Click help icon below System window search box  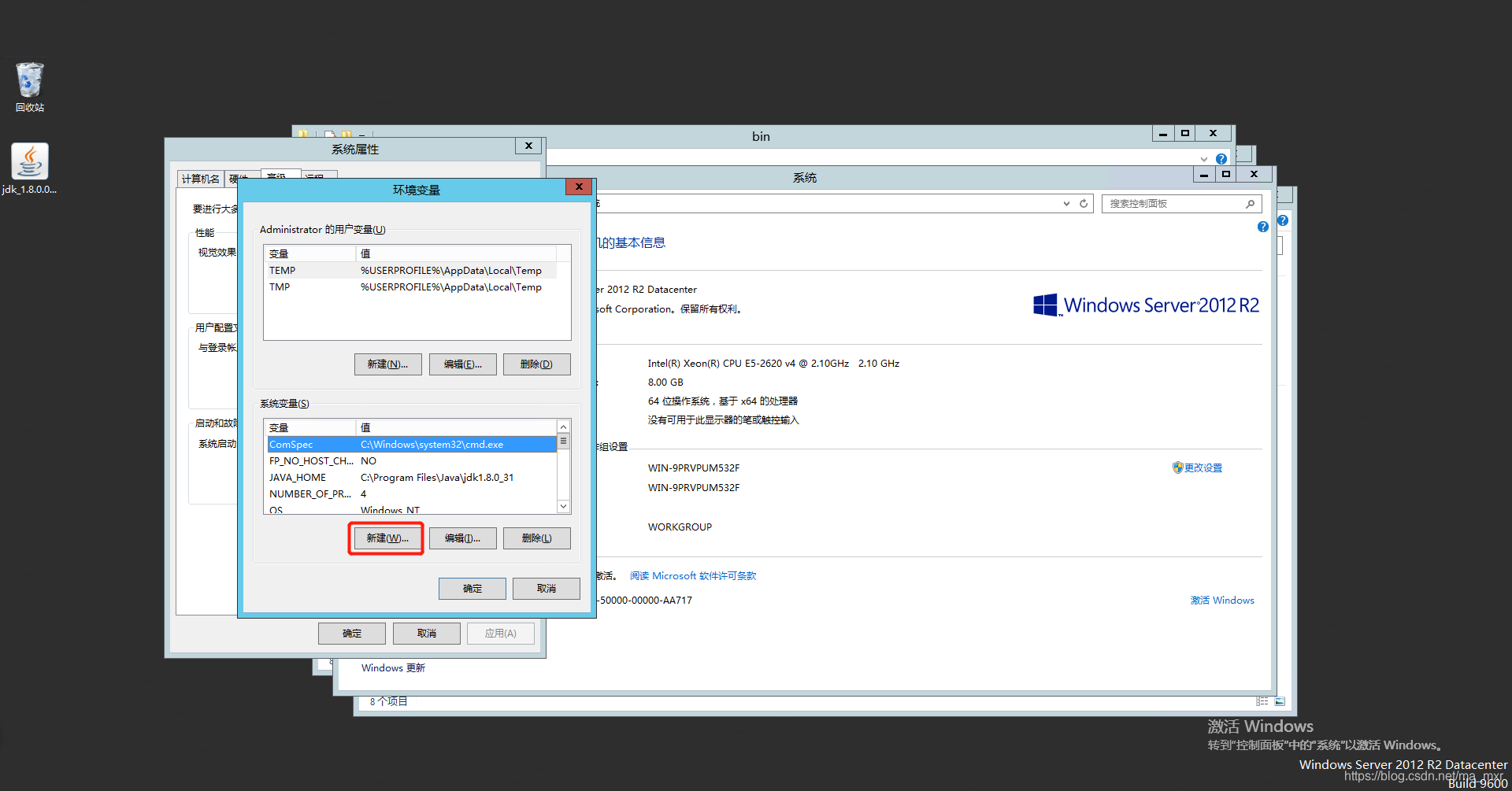[x=1262, y=227]
